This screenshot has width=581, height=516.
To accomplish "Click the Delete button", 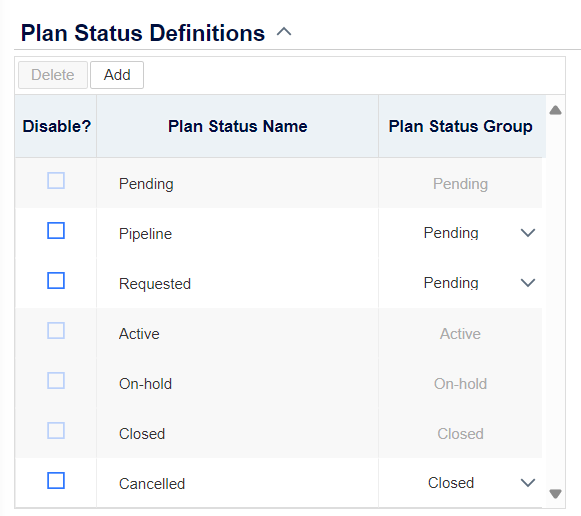I will [x=53, y=75].
